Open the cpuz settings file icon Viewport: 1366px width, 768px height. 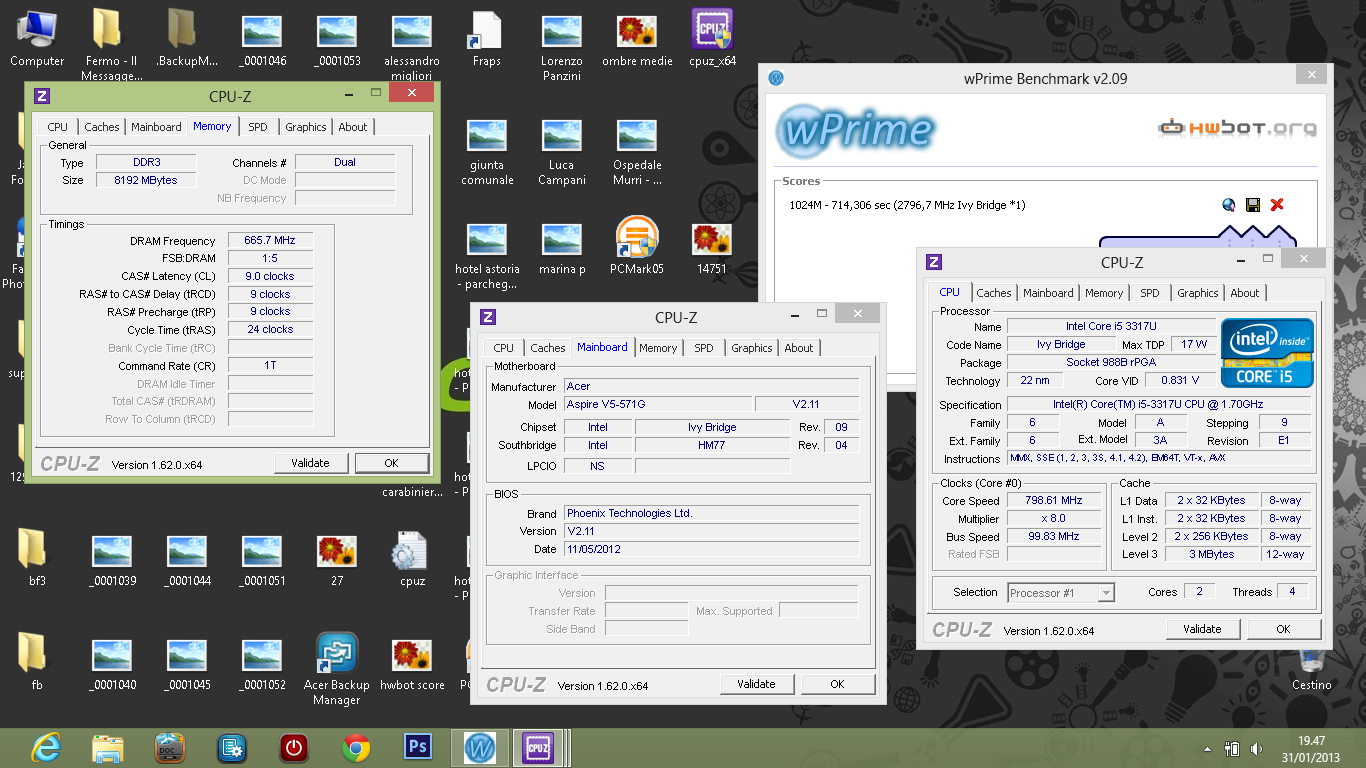pyautogui.click(x=412, y=558)
